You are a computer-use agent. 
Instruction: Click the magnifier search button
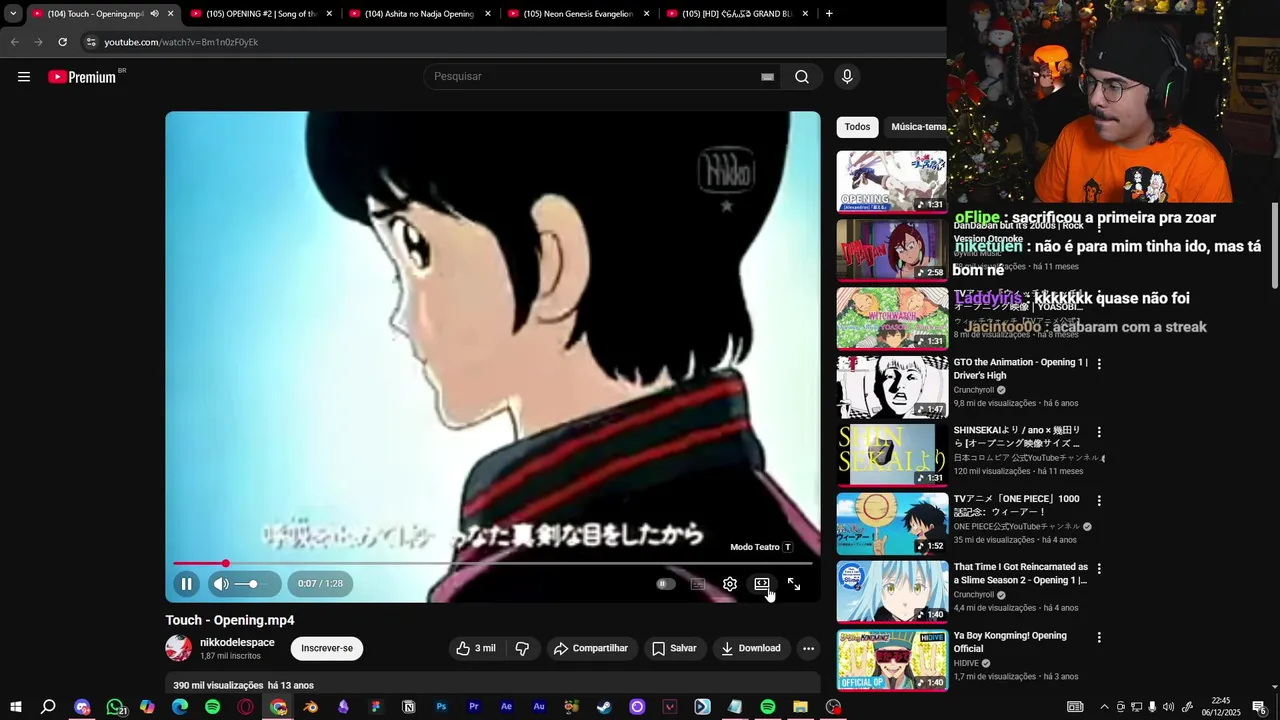pyautogui.click(x=802, y=77)
